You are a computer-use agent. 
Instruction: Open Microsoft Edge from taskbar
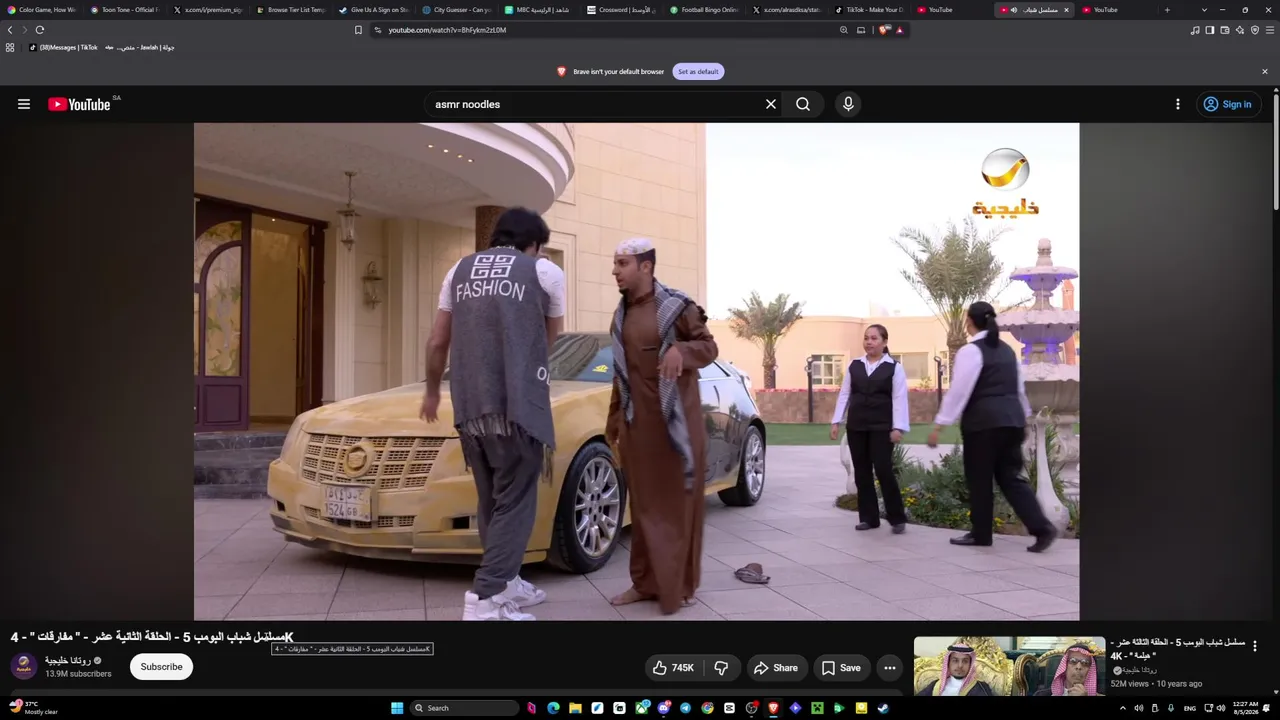tap(553, 708)
